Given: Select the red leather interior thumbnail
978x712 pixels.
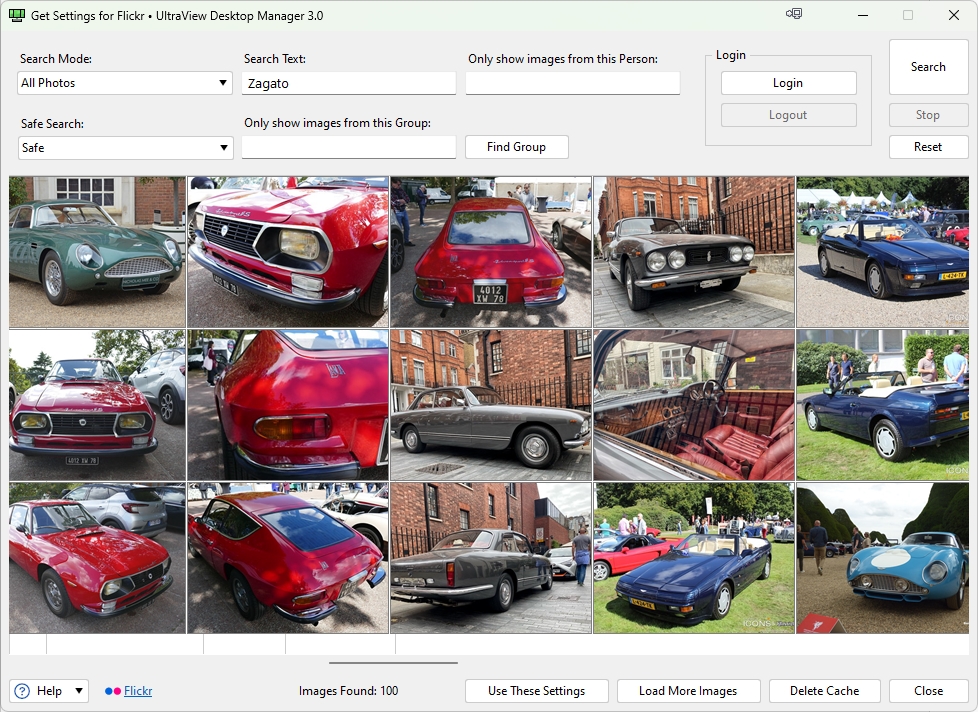Looking at the screenshot, I should coord(693,405).
